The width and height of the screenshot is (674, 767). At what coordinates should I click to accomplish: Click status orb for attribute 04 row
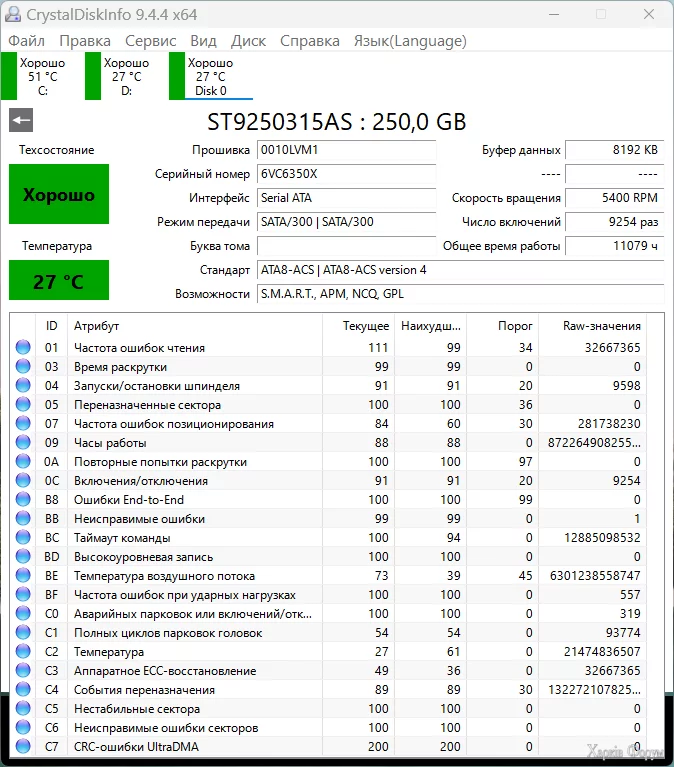coord(23,385)
